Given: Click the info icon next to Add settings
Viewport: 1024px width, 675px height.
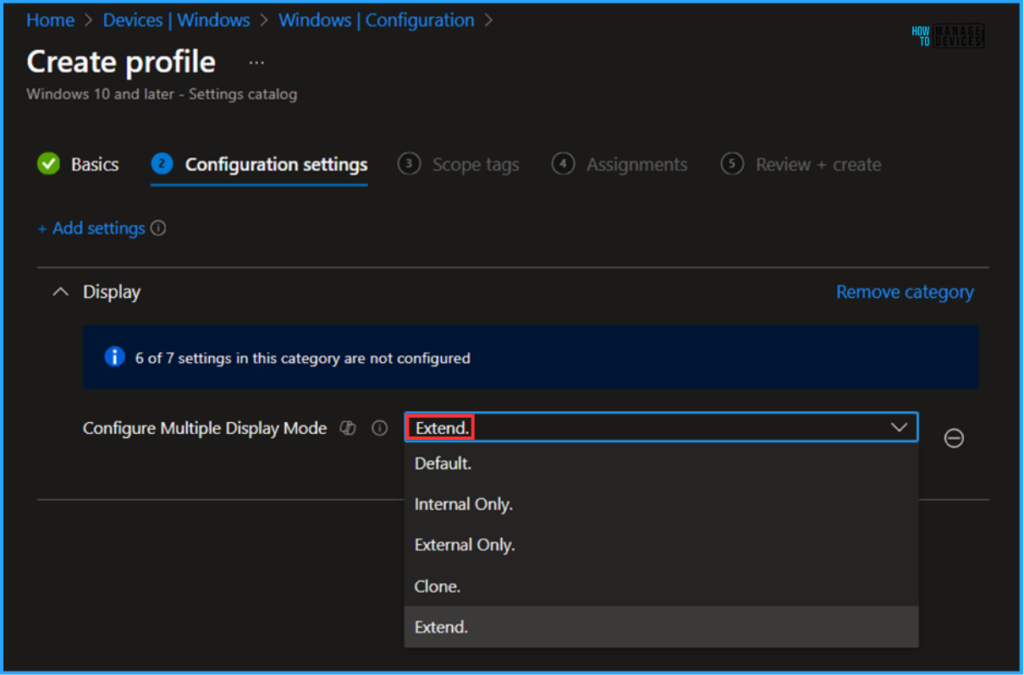Looking at the screenshot, I should 158,228.
